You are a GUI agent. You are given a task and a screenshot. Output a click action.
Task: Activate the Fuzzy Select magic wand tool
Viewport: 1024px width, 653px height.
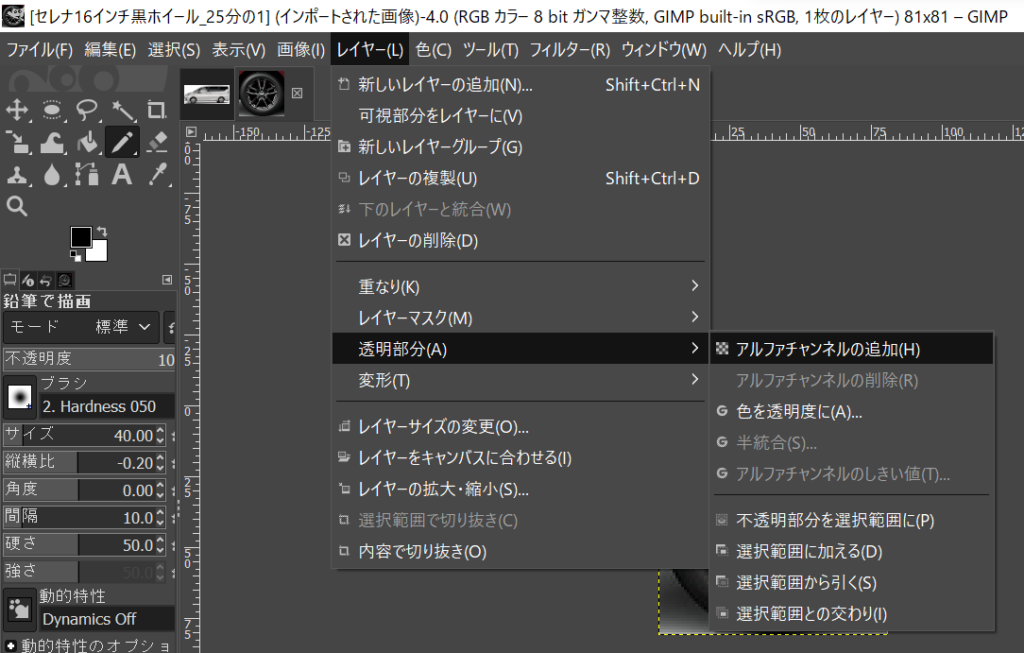tap(122, 110)
